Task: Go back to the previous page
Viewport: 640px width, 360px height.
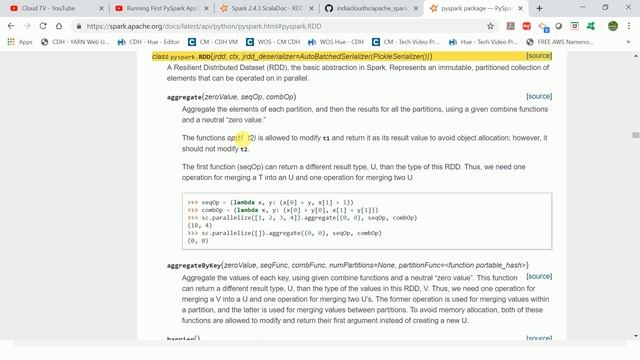Action: point(11,26)
